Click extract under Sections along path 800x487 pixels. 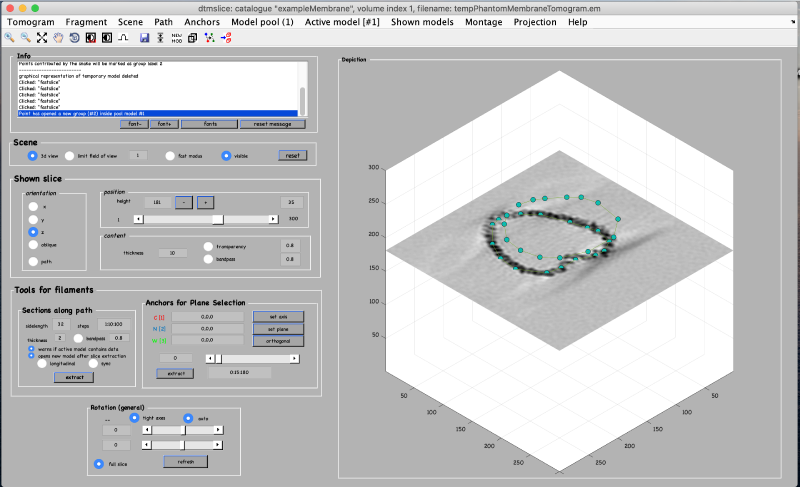click(74, 377)
